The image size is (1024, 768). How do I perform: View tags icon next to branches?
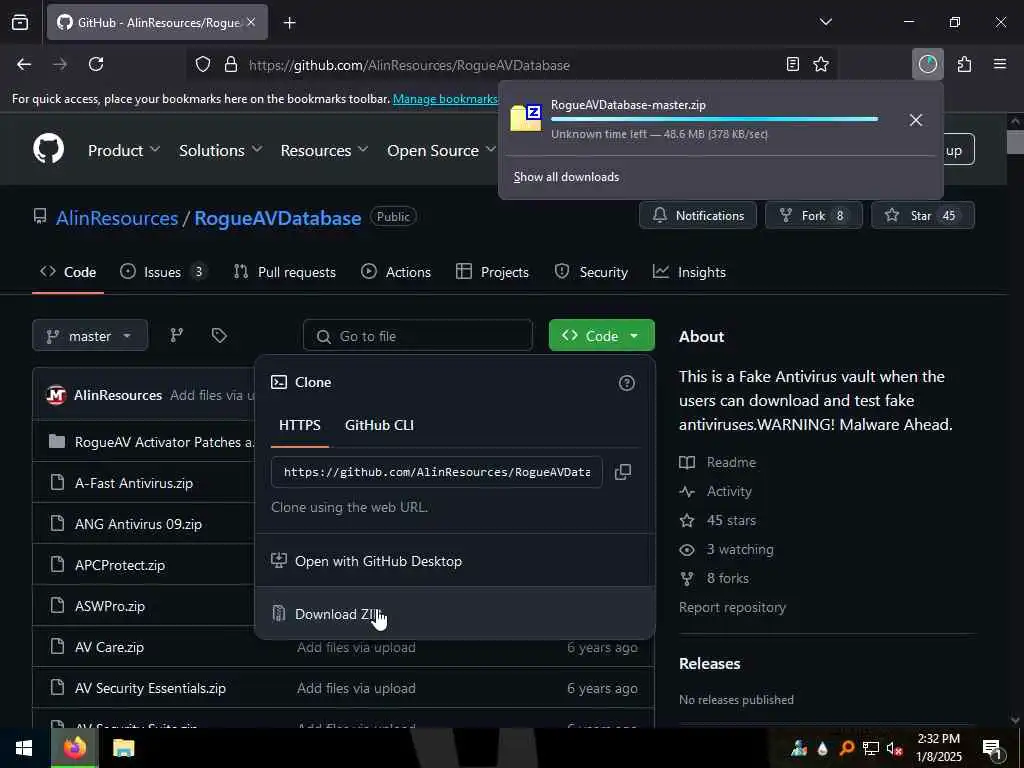pos(219,336)
